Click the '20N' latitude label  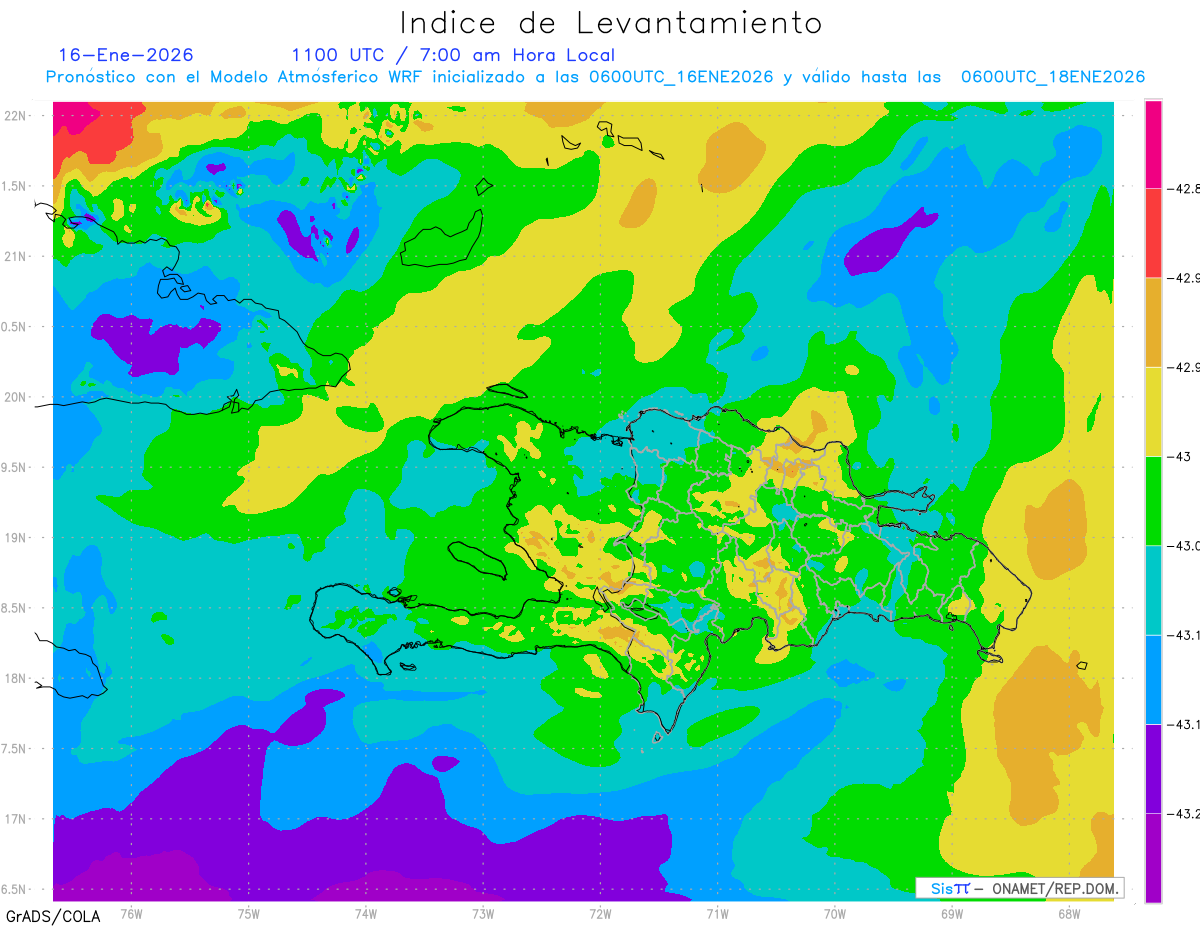pyautogui.click(x=17, y=397)
